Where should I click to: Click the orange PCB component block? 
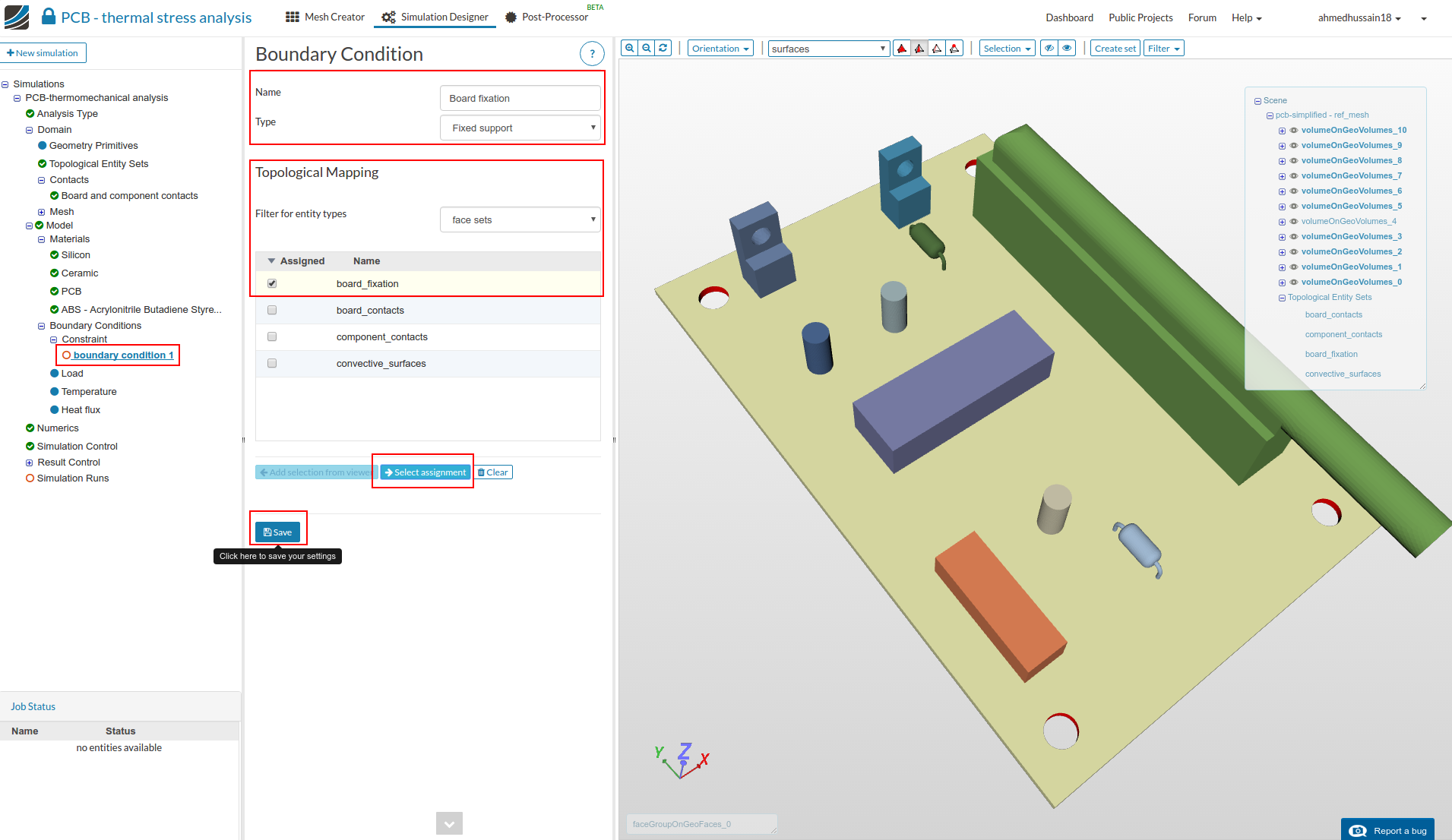pos(998,602)
